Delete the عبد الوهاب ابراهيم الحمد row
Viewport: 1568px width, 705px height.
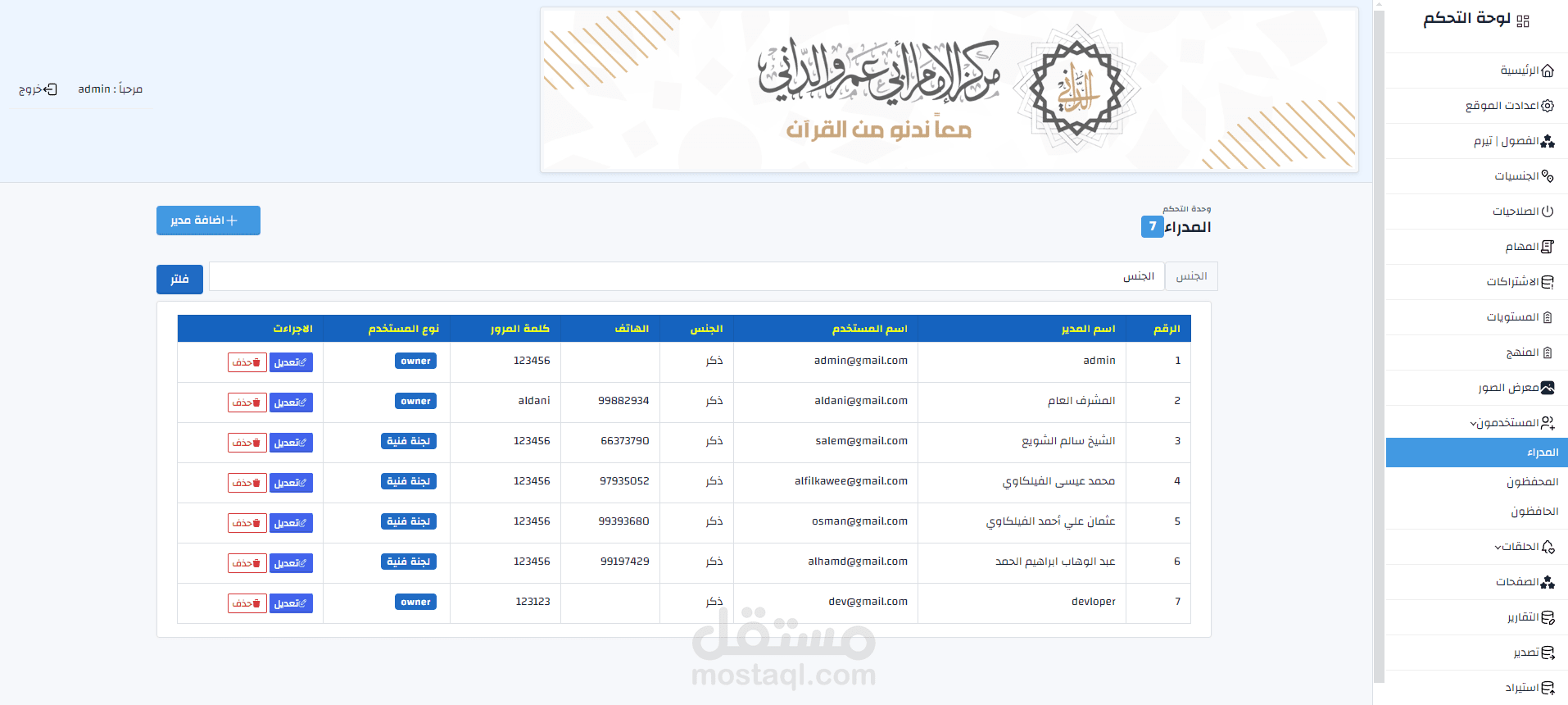tap(247, 563)
